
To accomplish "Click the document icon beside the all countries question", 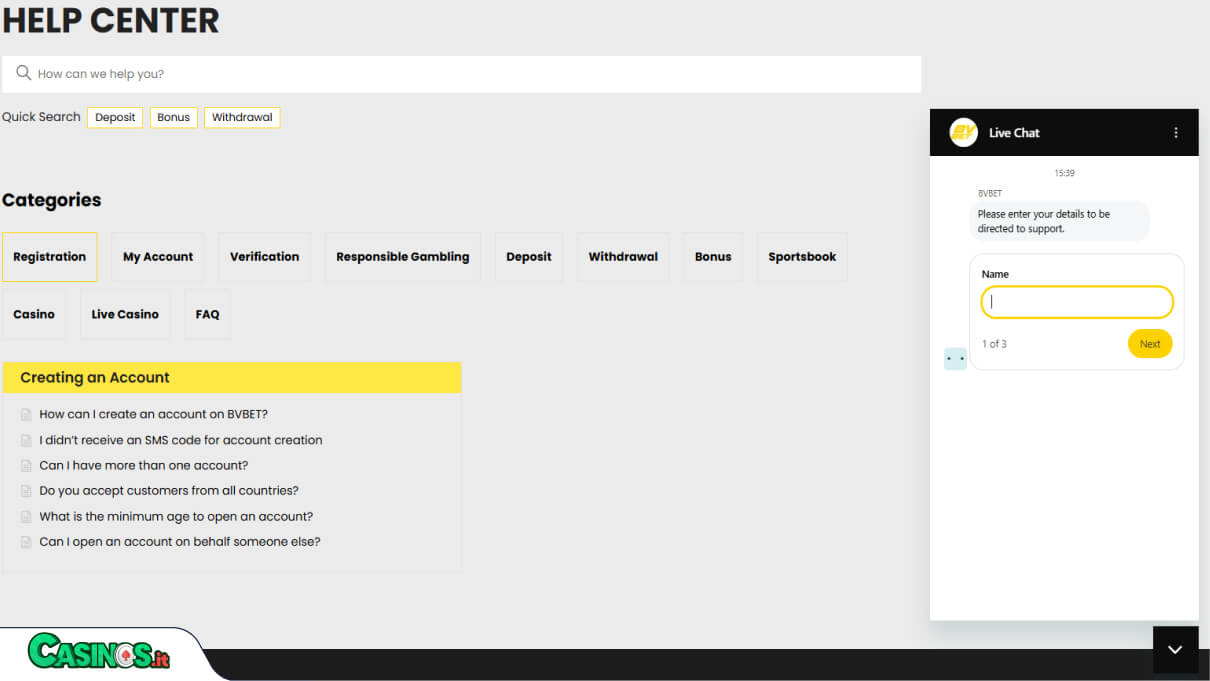I will 27,491.
